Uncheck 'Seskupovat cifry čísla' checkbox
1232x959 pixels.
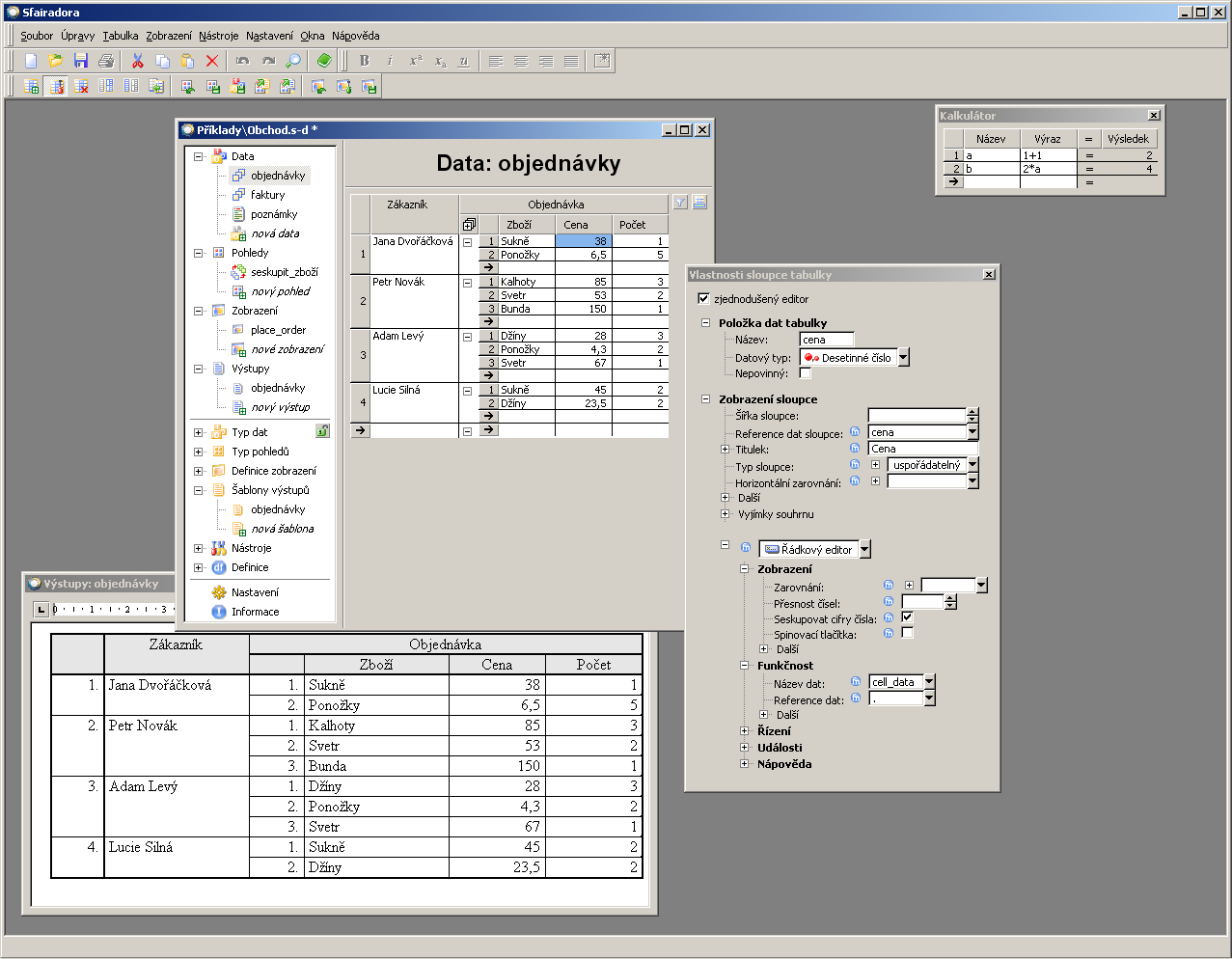tap(907, 617)
